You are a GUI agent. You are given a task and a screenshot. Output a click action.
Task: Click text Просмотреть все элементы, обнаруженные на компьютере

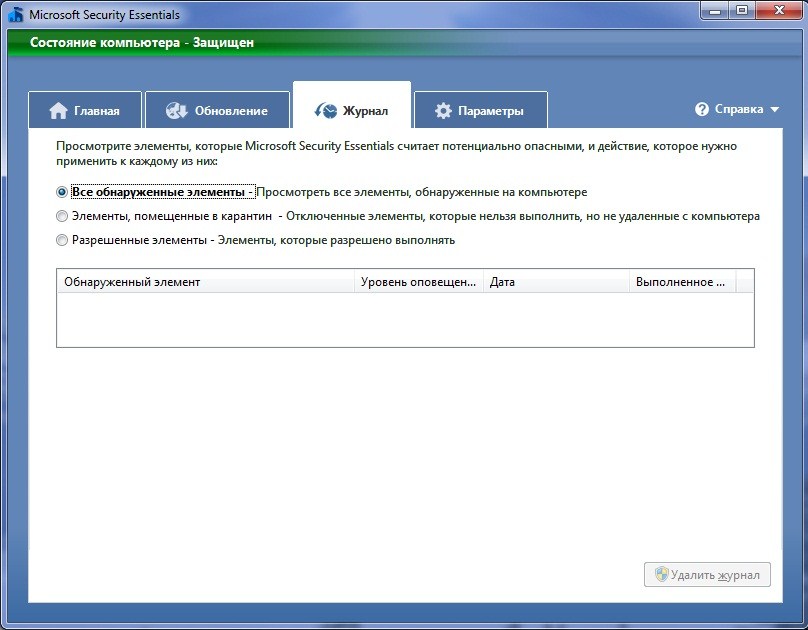pyautogui.click(x=422, y=192)
